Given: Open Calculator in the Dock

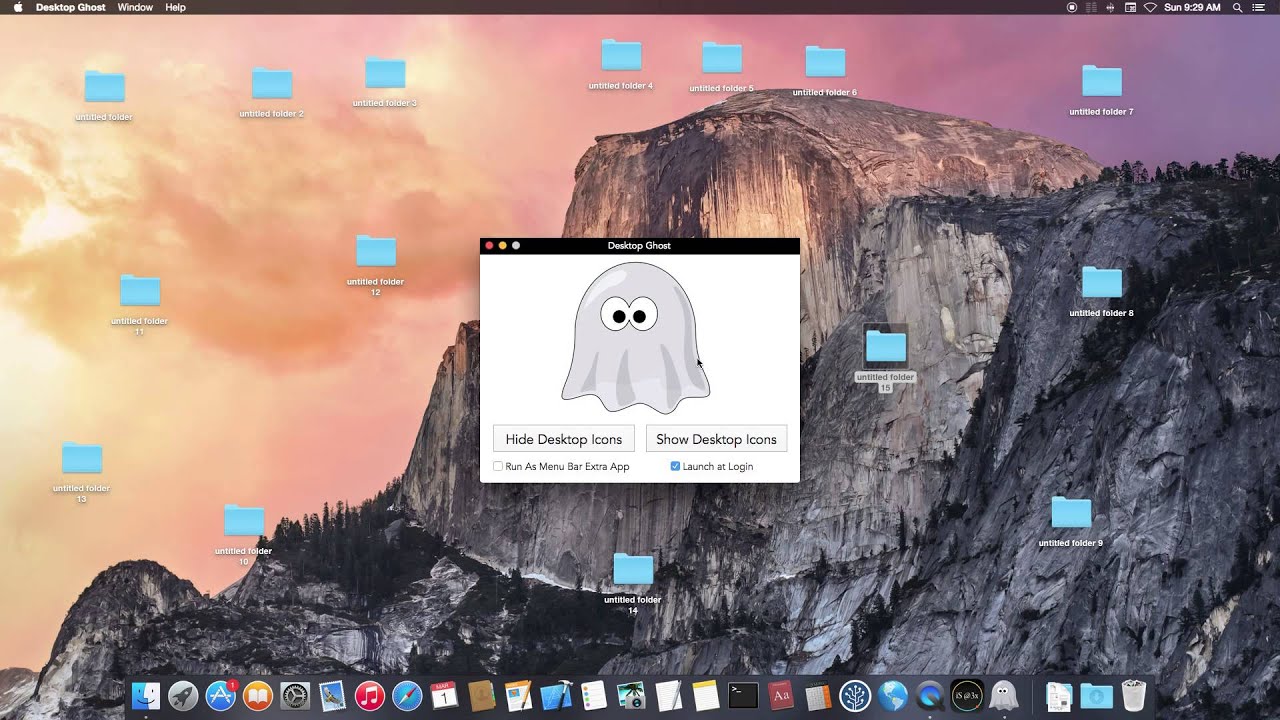Looking at the screenshot, I should point(818,696).
